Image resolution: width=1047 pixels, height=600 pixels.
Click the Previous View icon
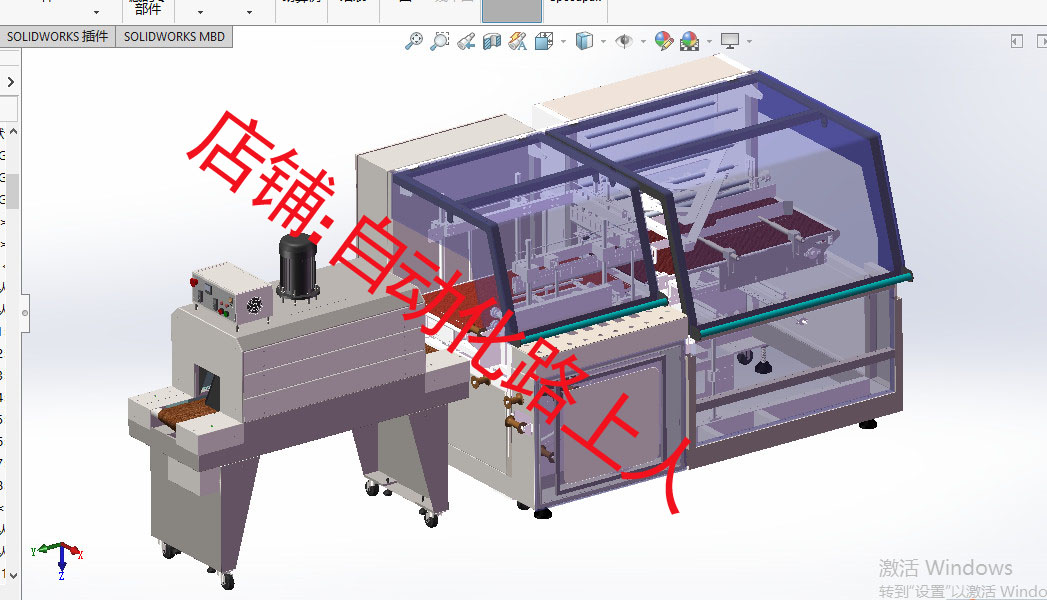(466, 42)
